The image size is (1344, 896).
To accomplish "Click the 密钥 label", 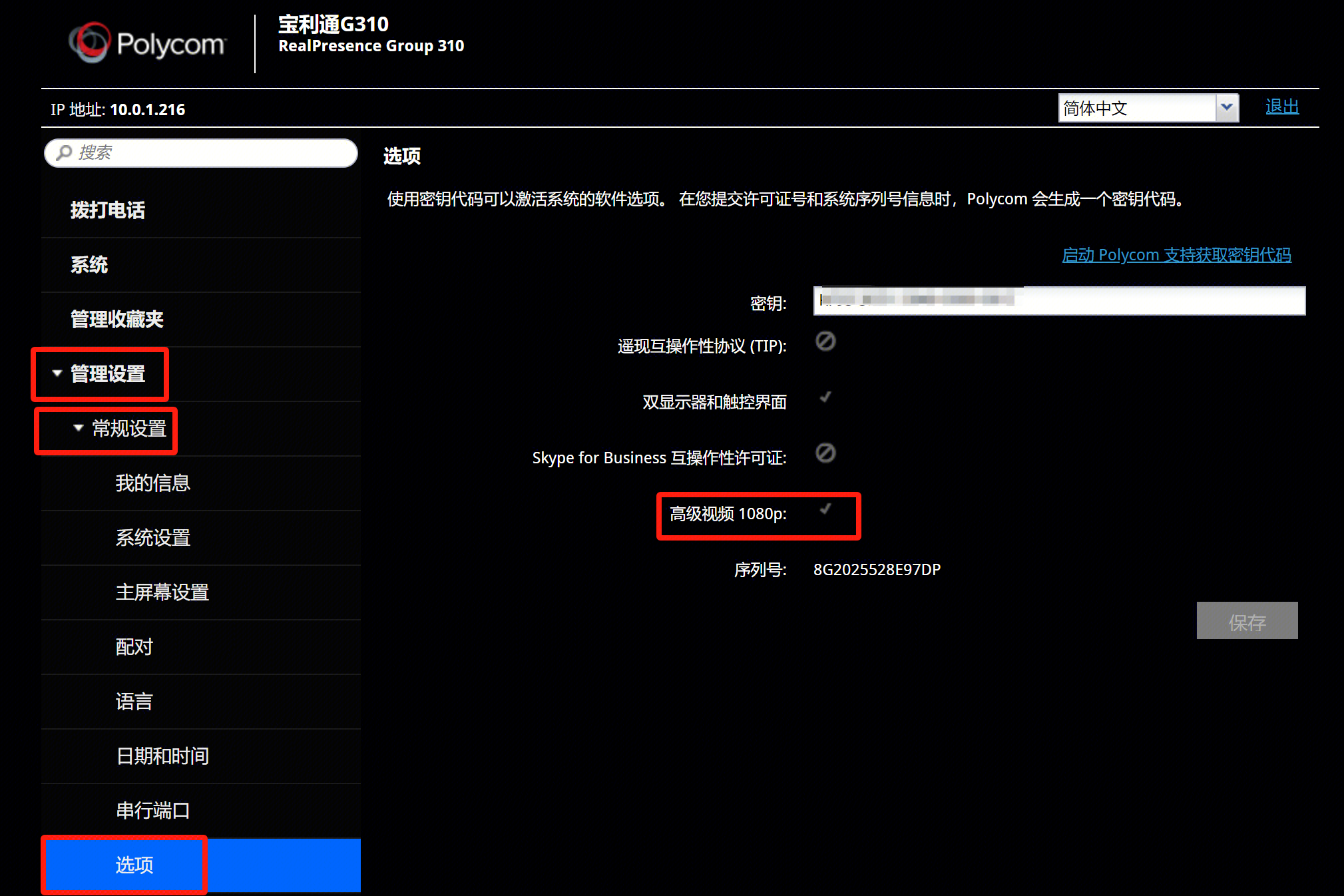I will [768, 304].
